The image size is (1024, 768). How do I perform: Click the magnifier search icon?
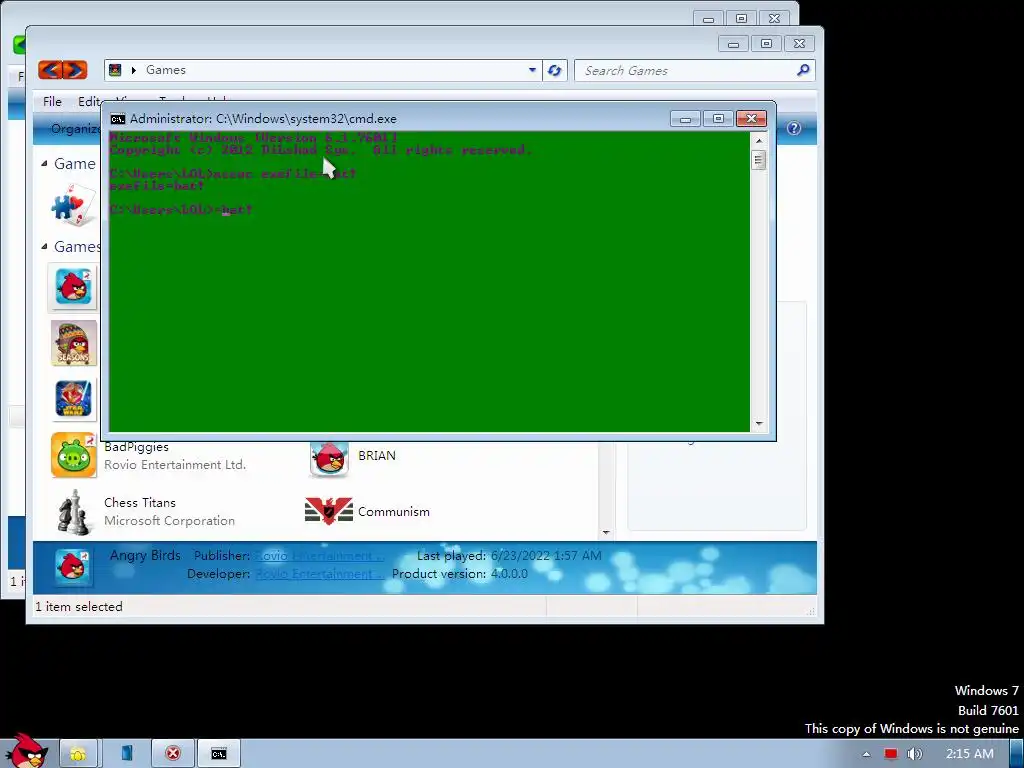click(x=803, y=70)
